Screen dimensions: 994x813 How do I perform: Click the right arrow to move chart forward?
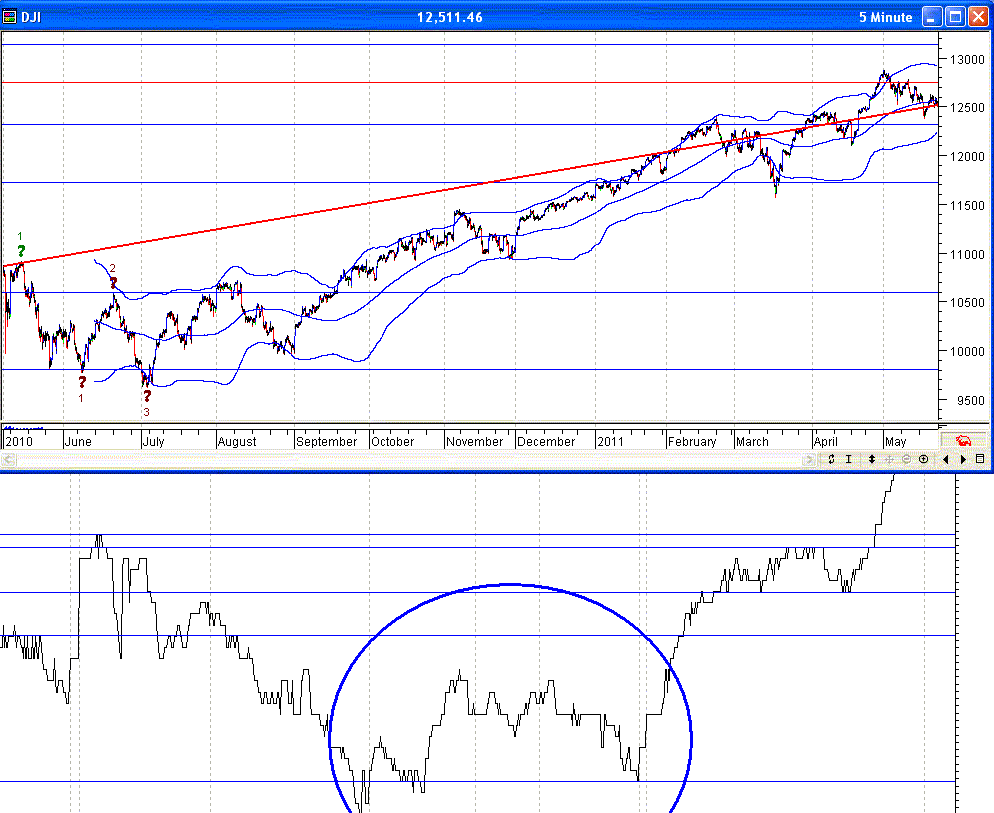[963, 459]
